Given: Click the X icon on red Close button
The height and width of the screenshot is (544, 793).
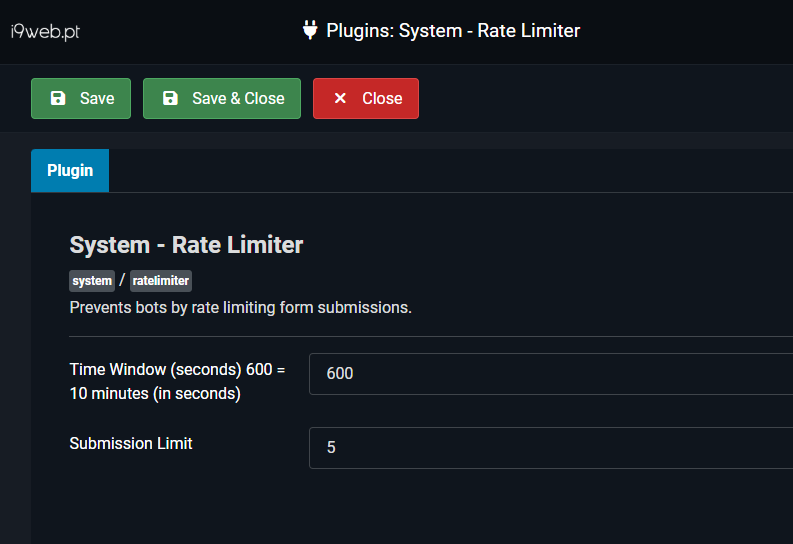Looking at the screenshot, I should click(x=340, y=98).
